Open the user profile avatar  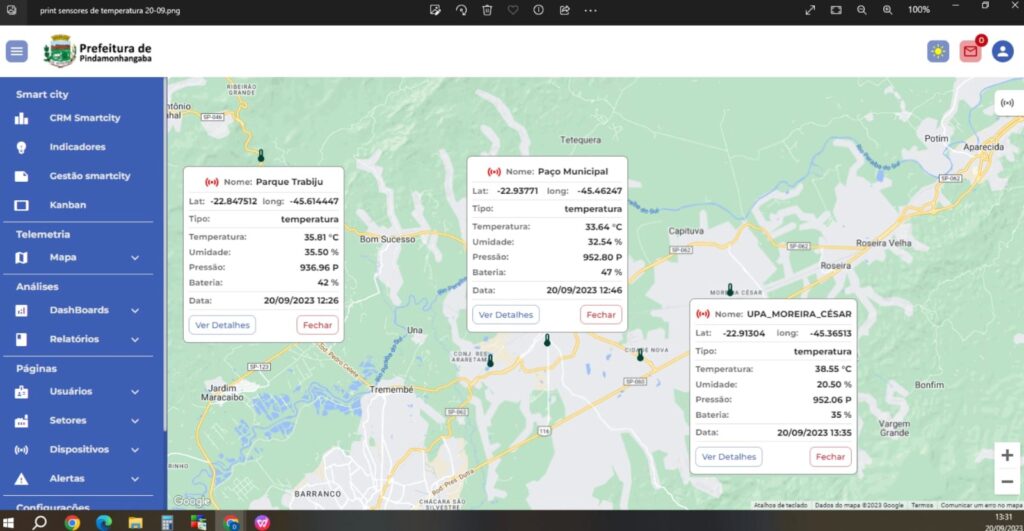click(1002, 51)
